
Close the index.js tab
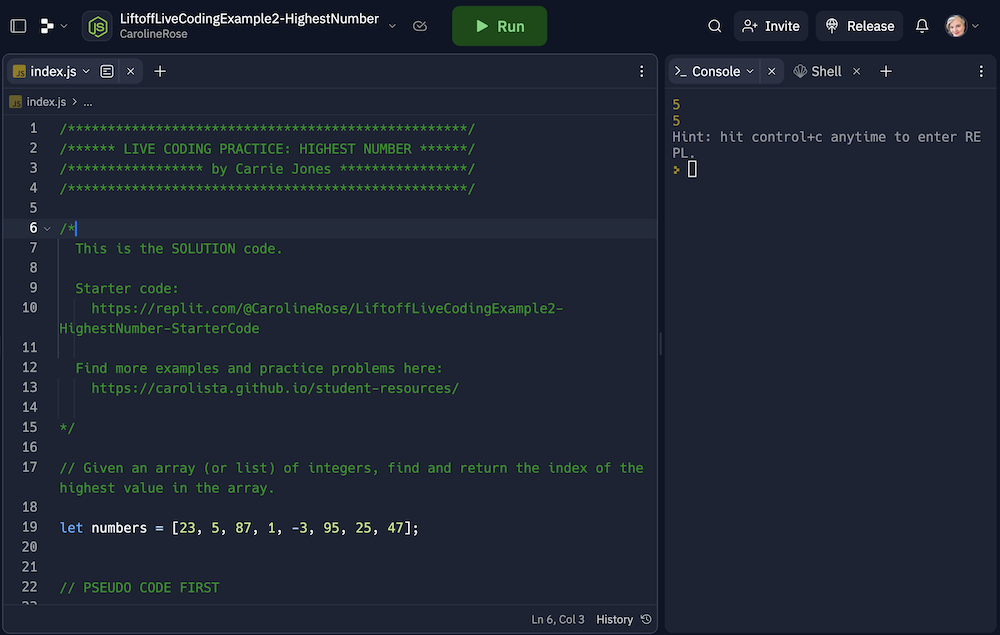(130, 71)
